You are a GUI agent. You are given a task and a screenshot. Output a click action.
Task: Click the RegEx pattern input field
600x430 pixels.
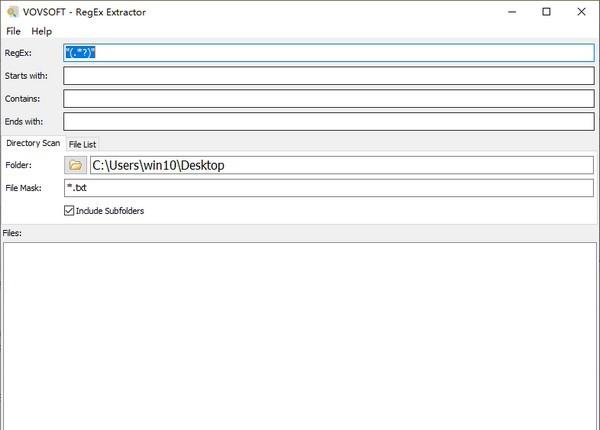tap(329, 53)
